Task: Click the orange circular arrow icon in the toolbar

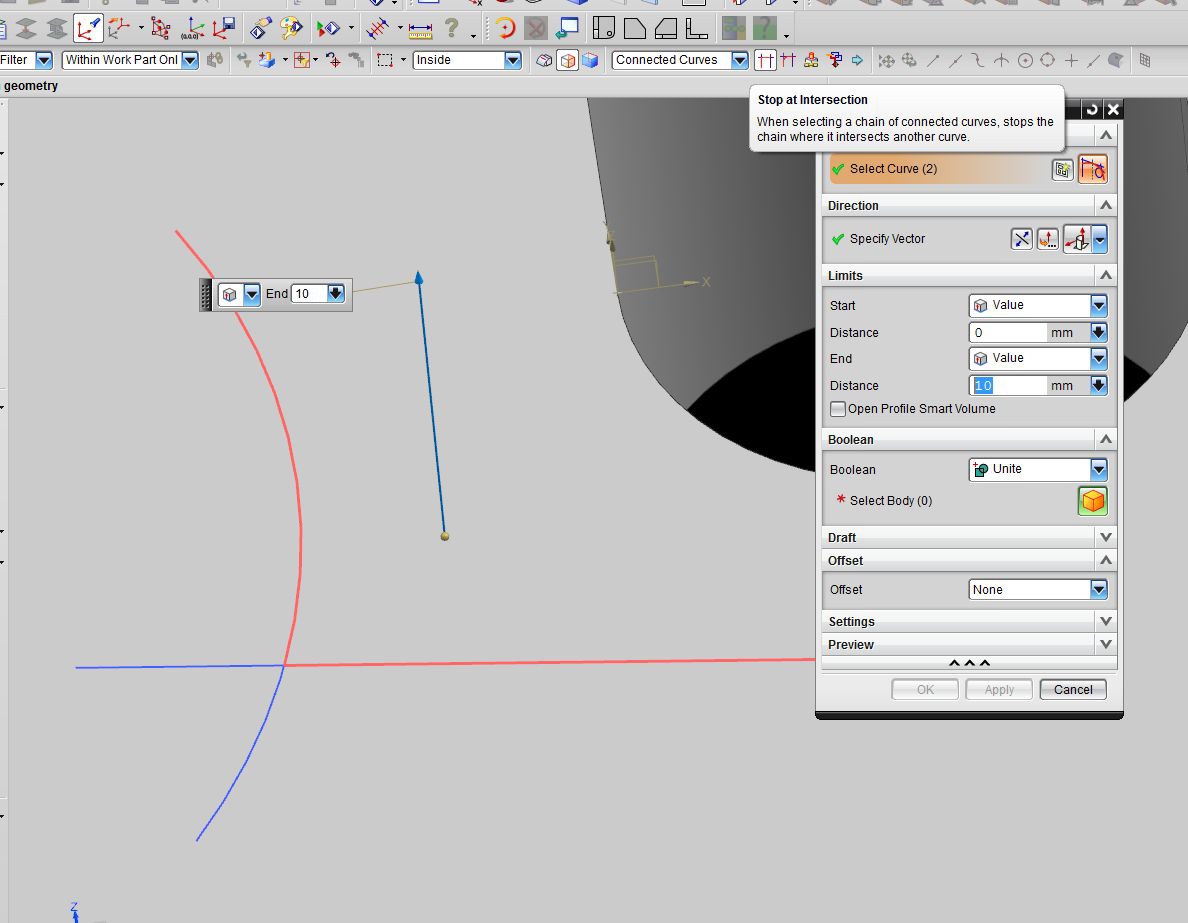Action: [x=505, y=29]
